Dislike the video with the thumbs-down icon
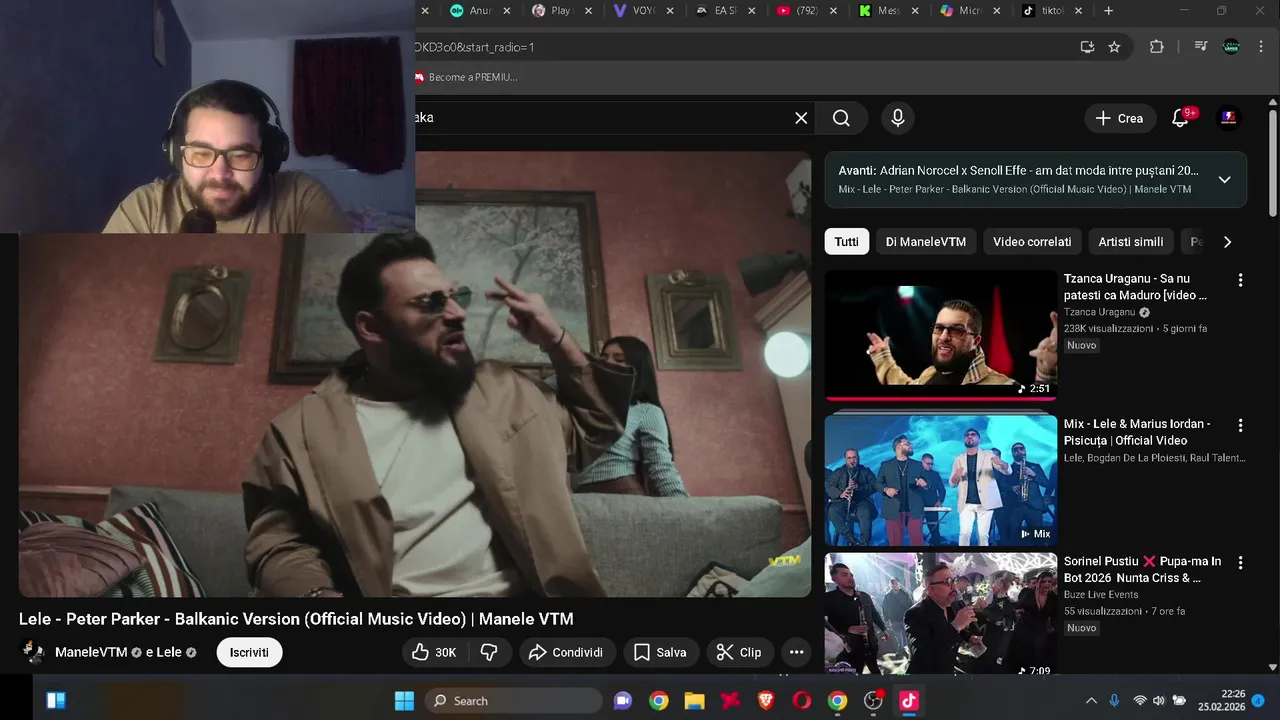 [489, 652]
